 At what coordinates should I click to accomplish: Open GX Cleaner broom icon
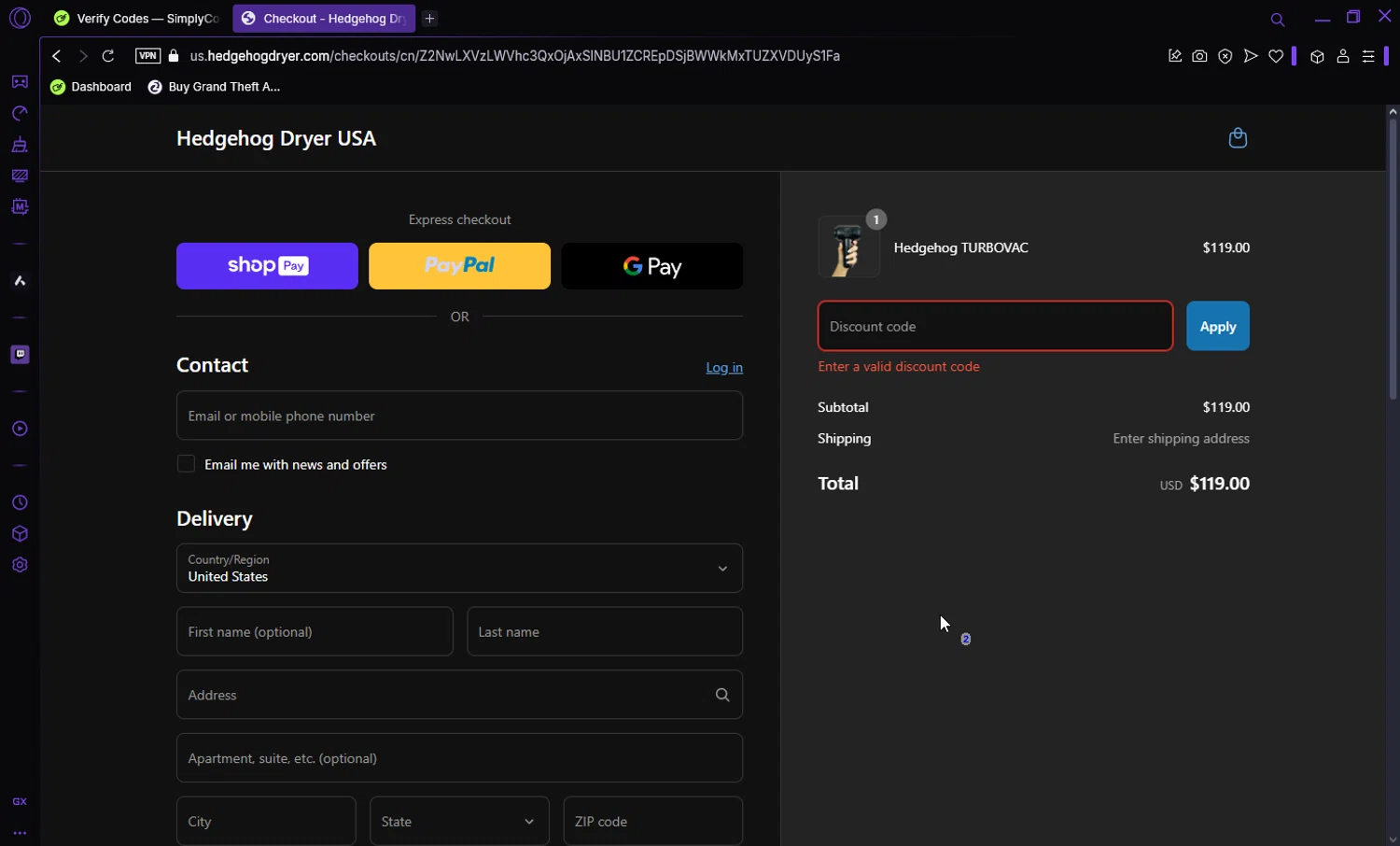click(x=20, y=145)
